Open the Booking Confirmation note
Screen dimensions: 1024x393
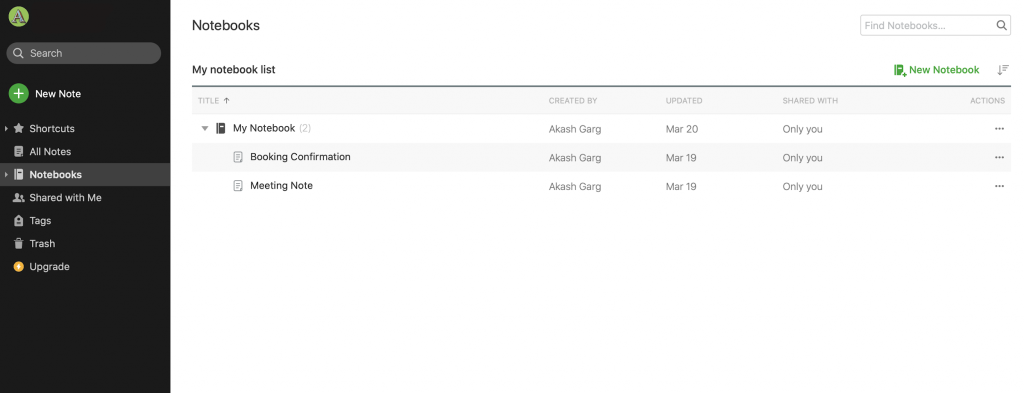[x=300, y=157]
